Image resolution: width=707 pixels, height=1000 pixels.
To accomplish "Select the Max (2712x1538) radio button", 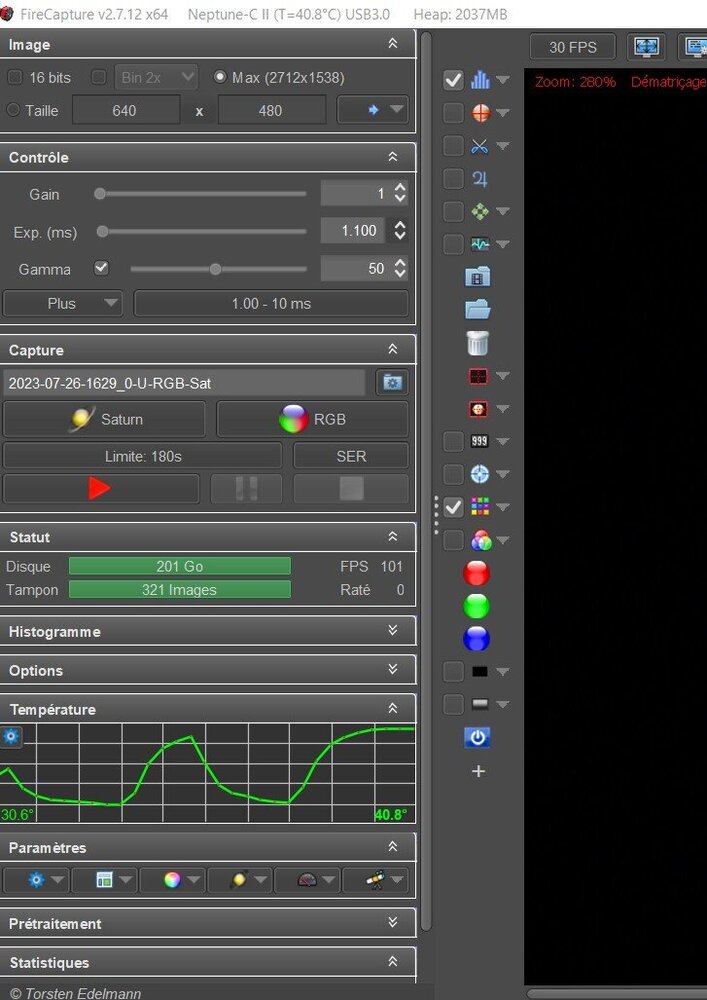I will coord(220,77).
